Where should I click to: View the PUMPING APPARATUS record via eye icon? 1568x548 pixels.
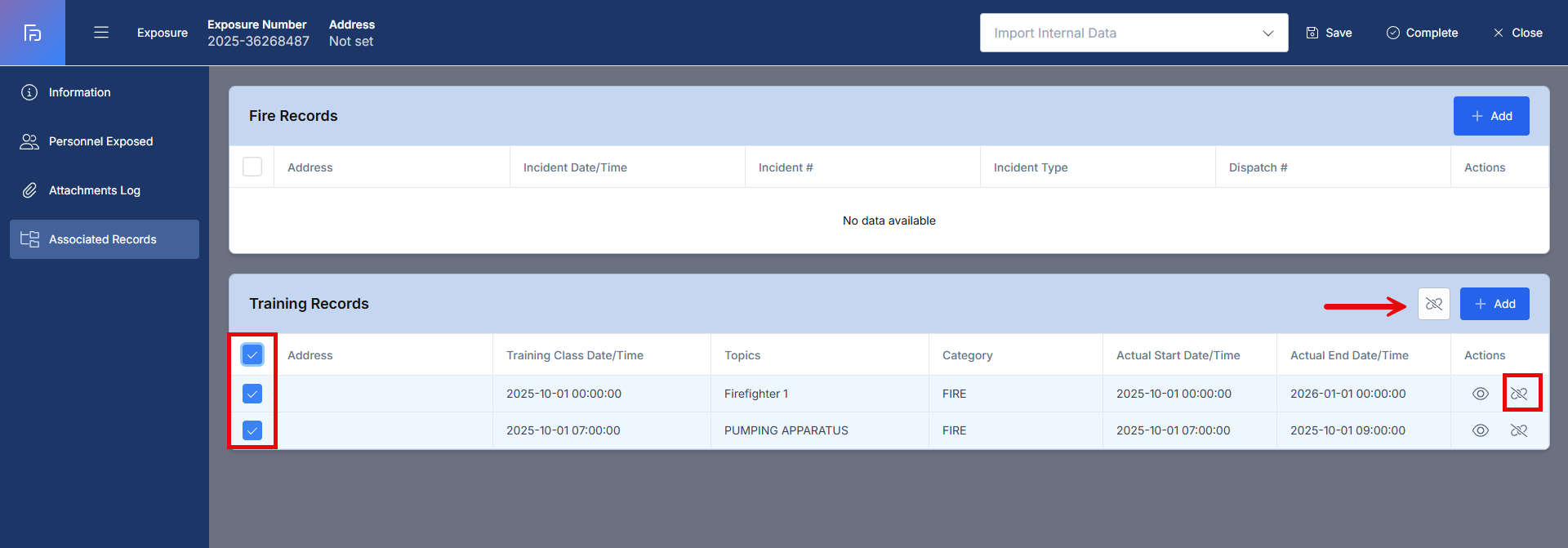coord(1480,430)
